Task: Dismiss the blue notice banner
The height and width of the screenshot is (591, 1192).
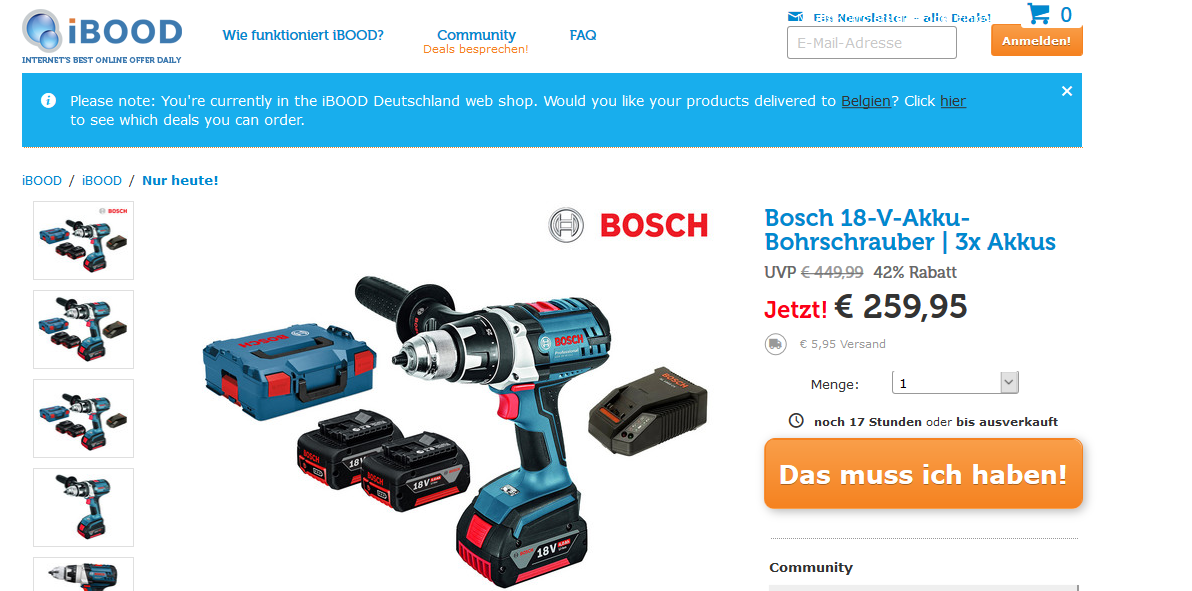Action: tap(1067, 91)
